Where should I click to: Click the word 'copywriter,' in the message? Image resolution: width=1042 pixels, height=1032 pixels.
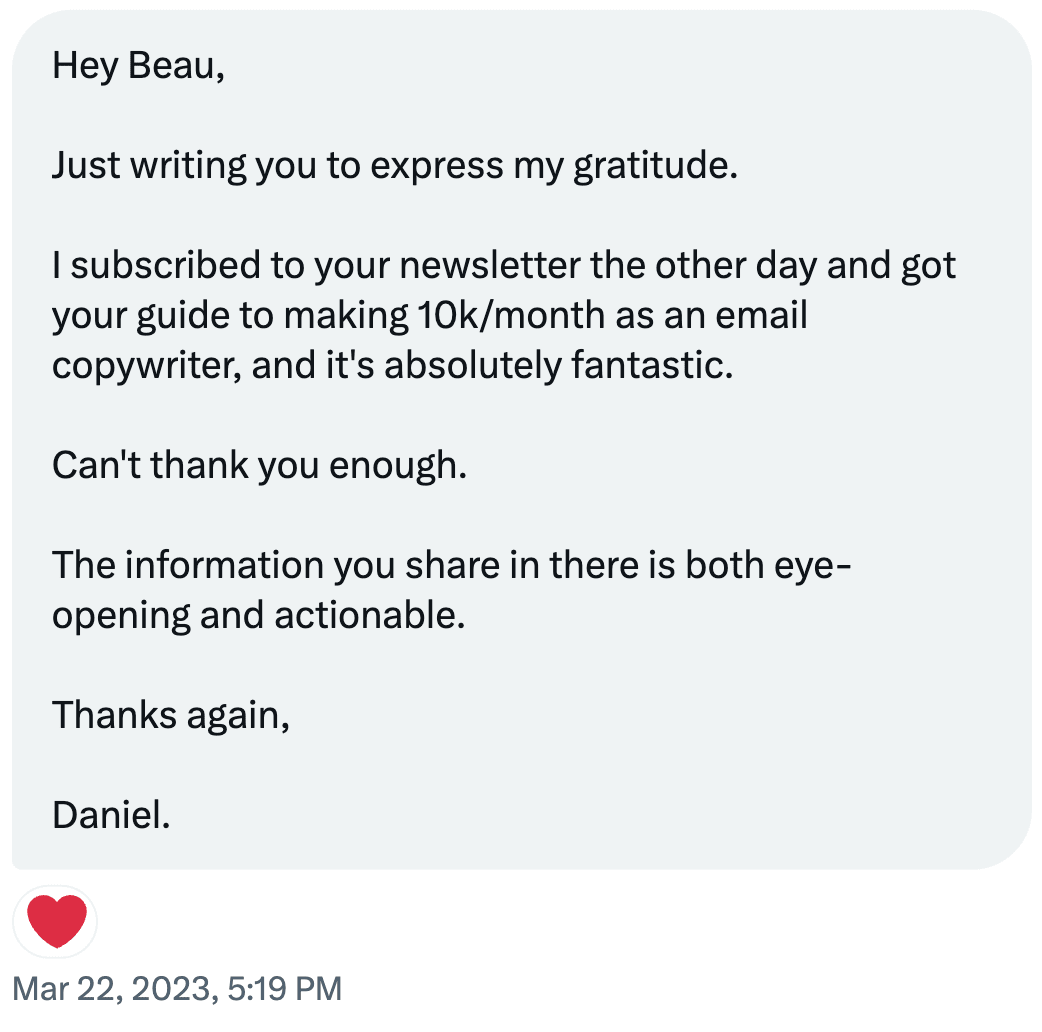pos(147,366)
